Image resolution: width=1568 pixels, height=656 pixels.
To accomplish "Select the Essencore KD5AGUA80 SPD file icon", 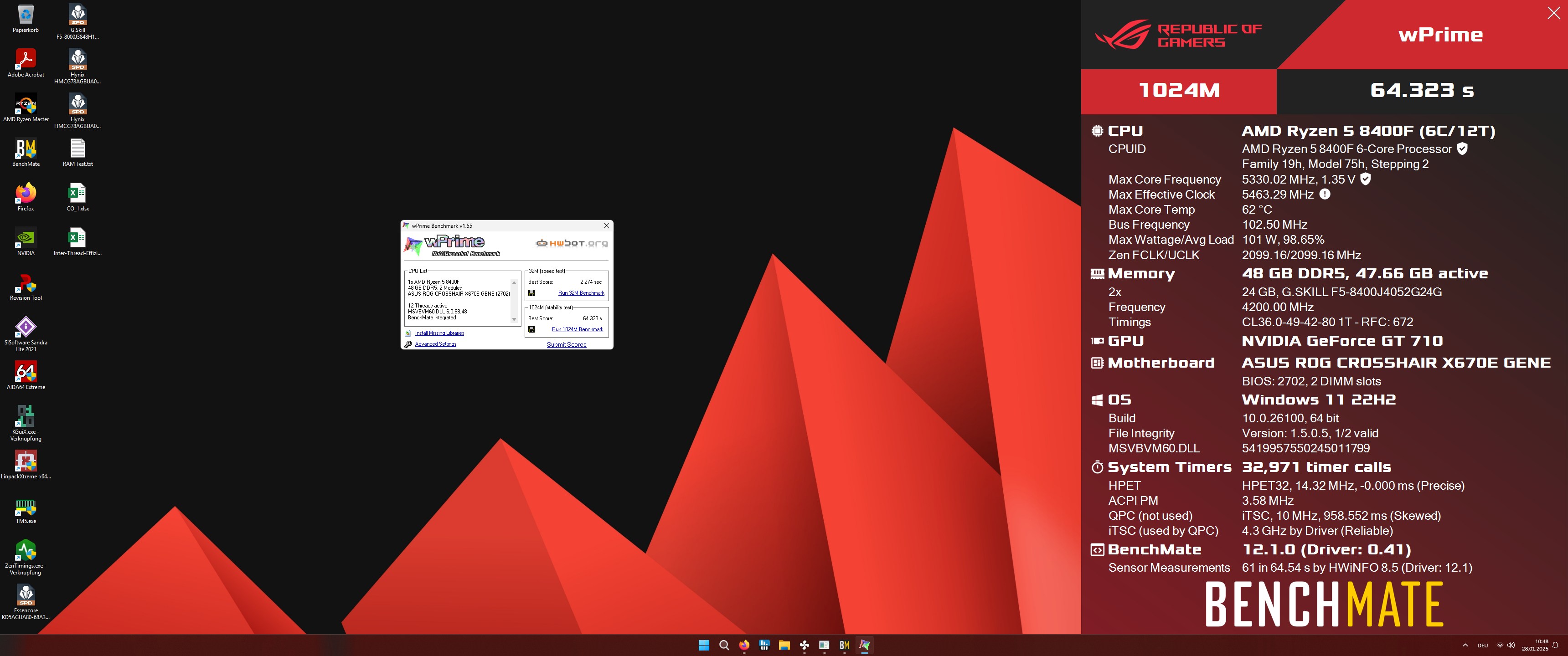I will 26,601.
